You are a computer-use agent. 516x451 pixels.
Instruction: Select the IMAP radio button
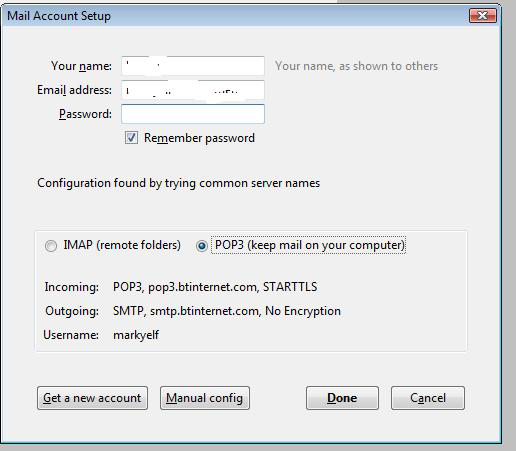click(x=51, y=246)
